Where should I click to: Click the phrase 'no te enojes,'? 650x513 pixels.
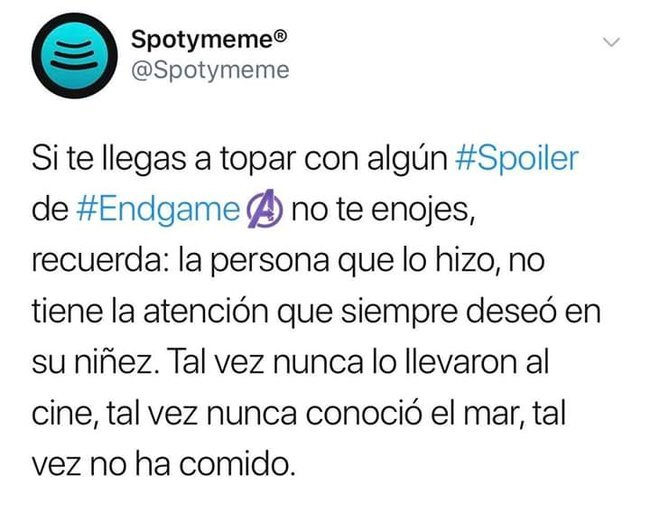pos(383,211)
